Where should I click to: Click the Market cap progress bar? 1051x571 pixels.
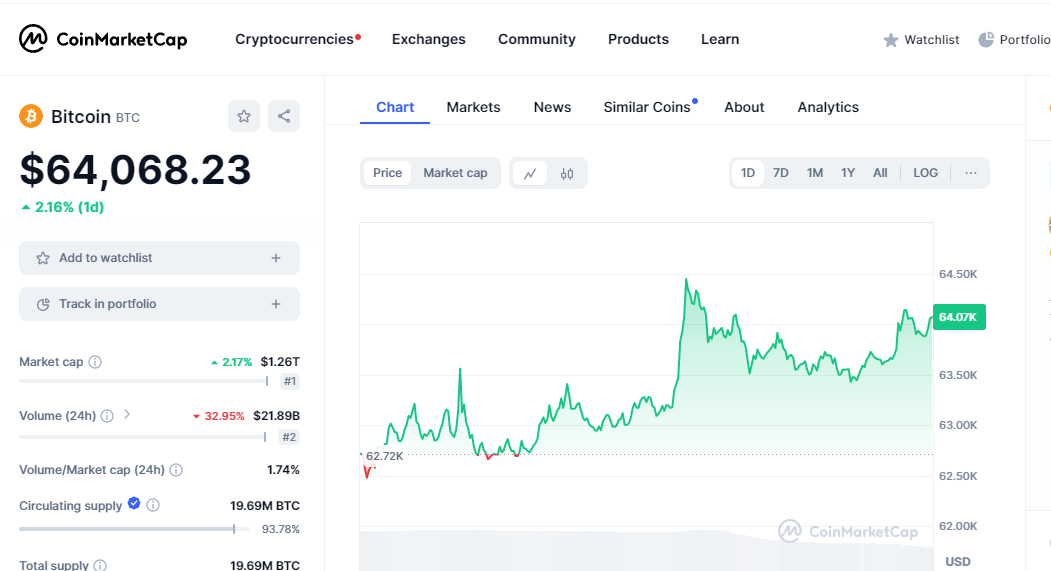144,381
